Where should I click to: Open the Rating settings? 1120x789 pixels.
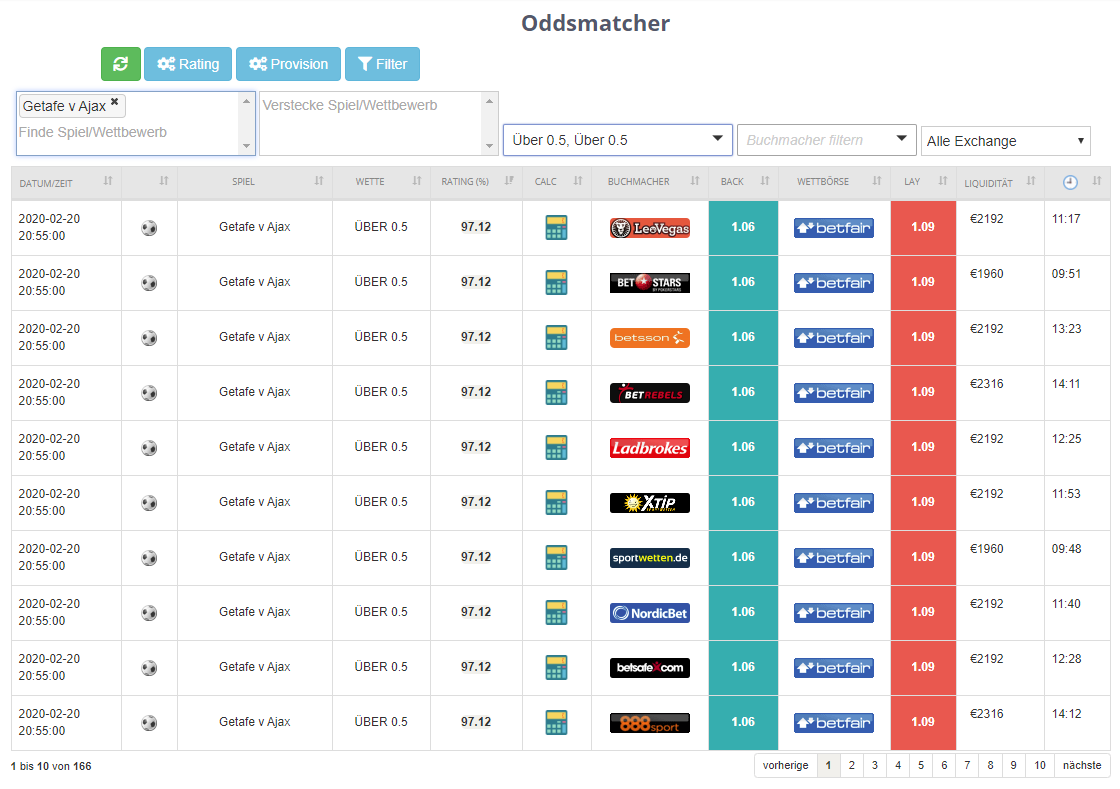coord(188,64)
